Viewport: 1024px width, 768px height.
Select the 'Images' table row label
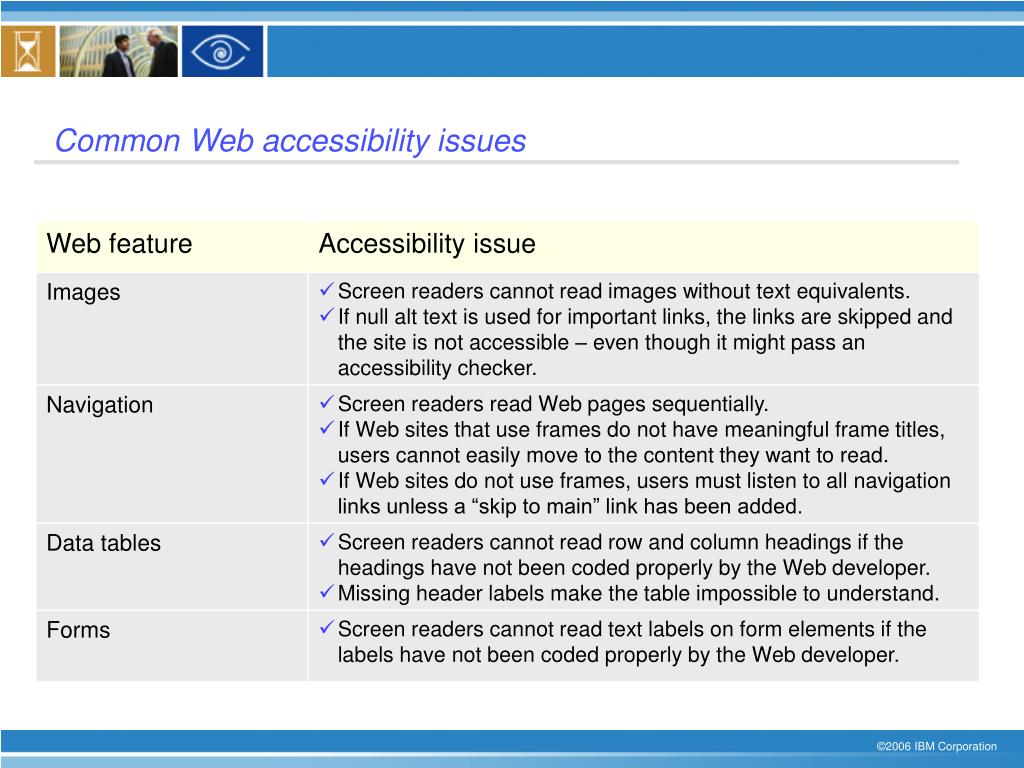tap(83, 293)
